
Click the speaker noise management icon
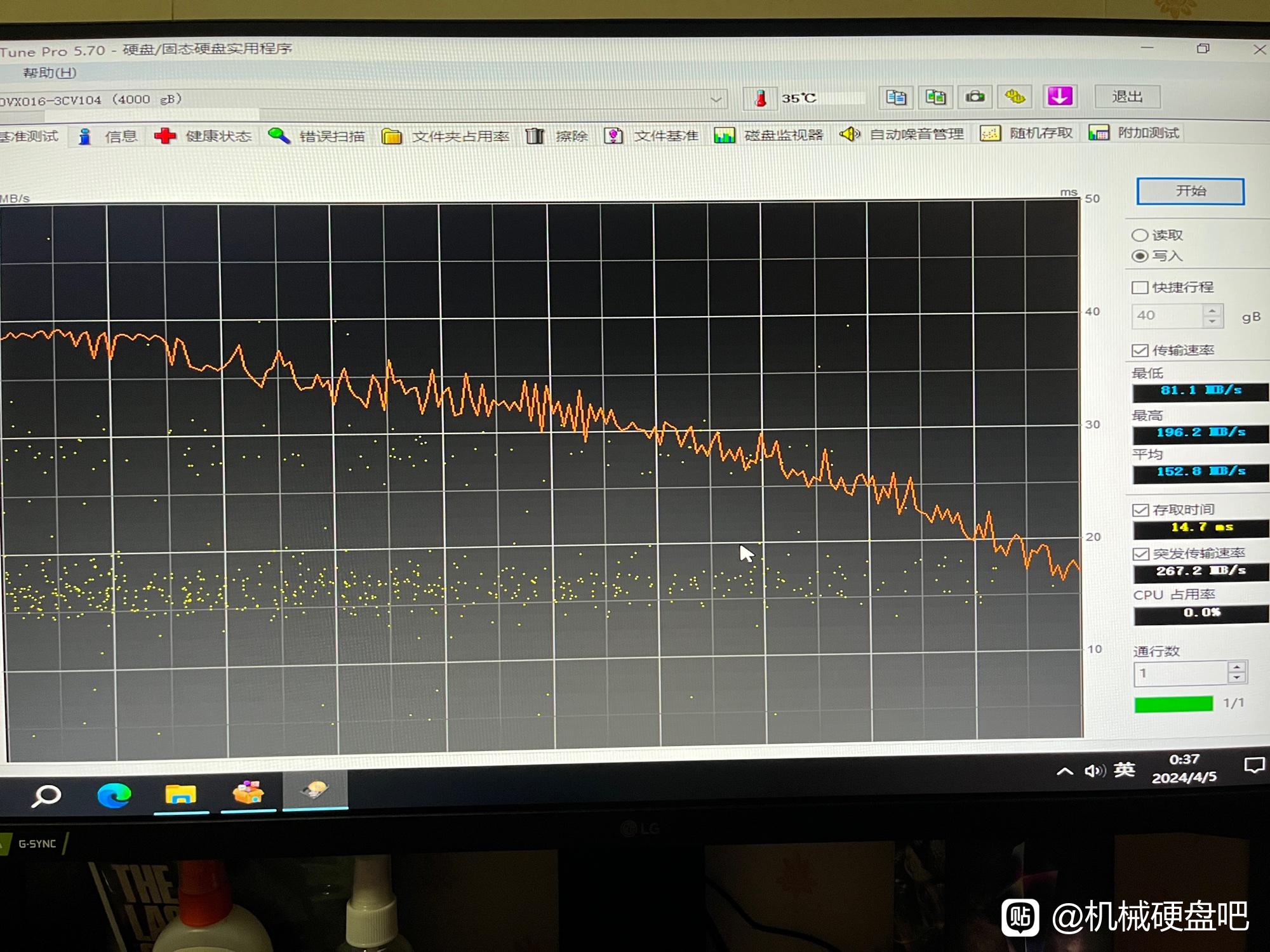(850, 134)
